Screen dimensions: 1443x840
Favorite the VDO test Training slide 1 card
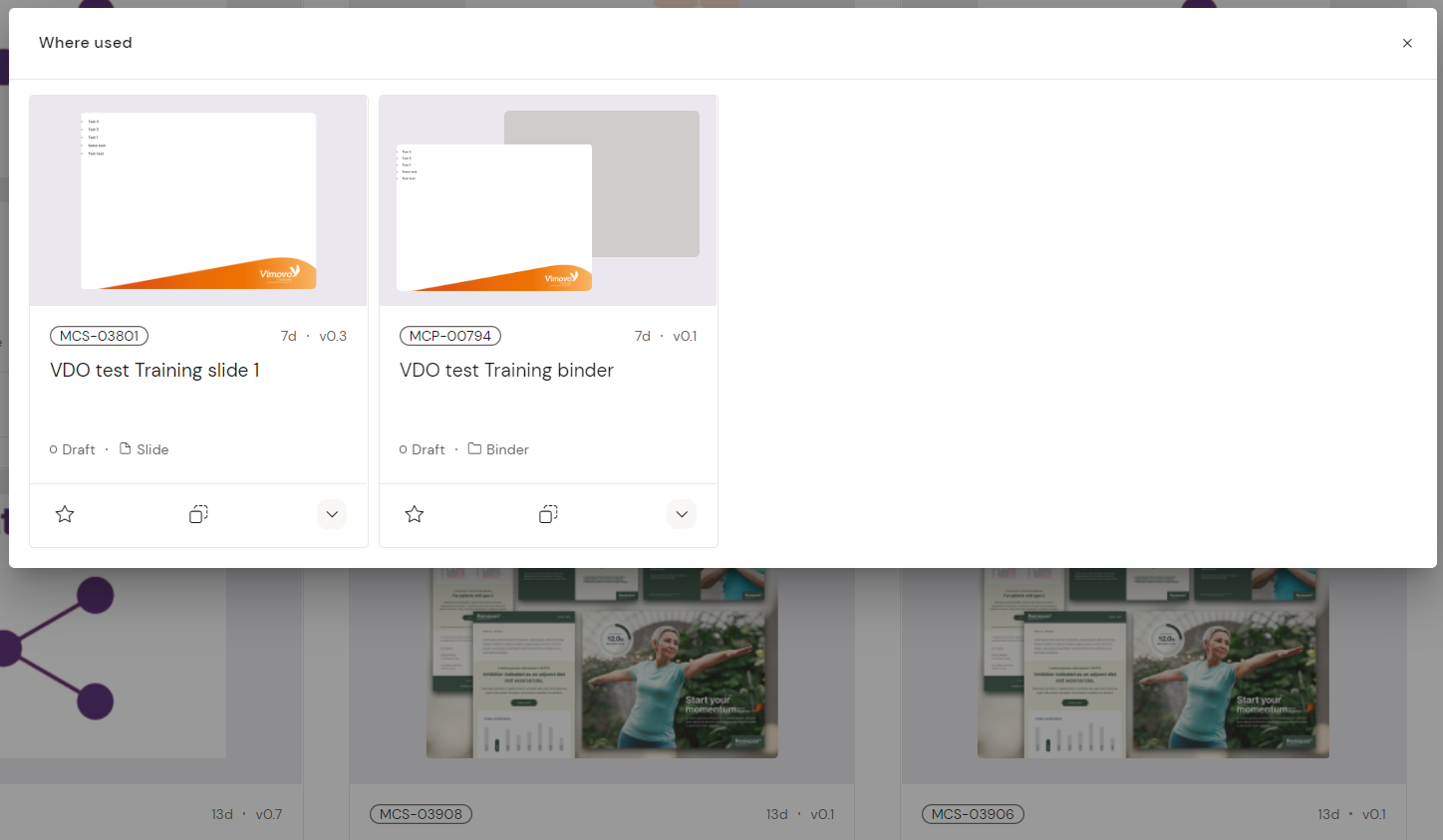pyautogui.click(x=65, y=514)
